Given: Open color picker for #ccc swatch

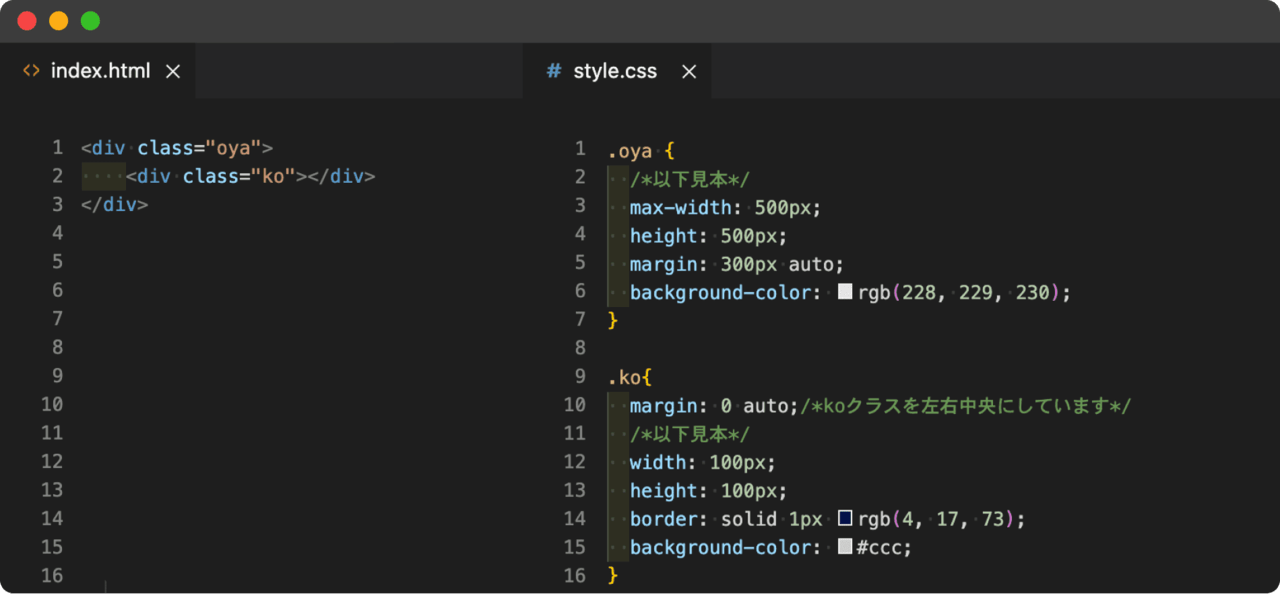Looking at the screenshot, I should [845, 547].
